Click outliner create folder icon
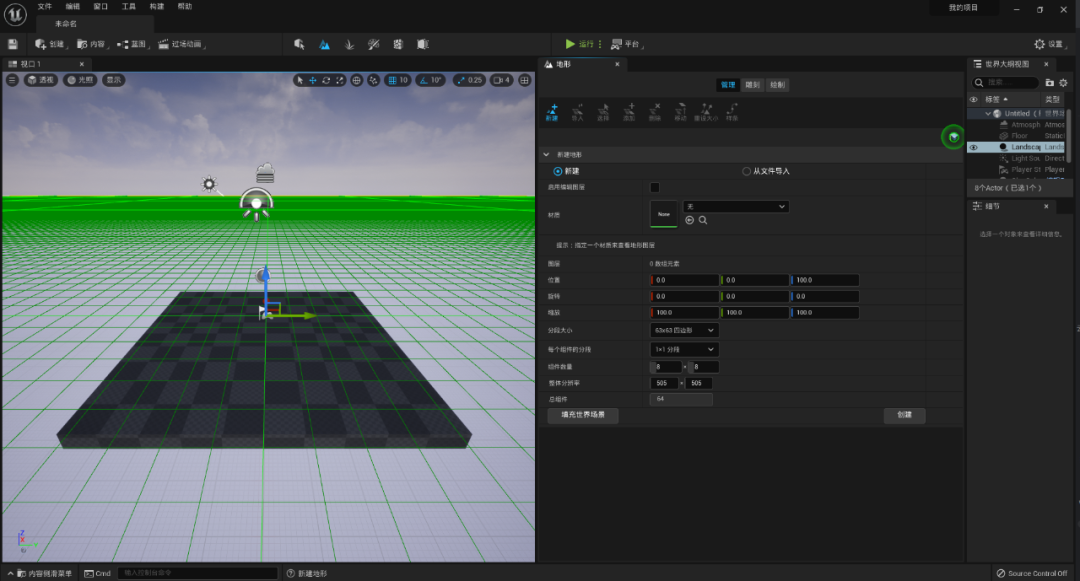This screenshot has width=1080, height=581. click(x=1050, y=83)
